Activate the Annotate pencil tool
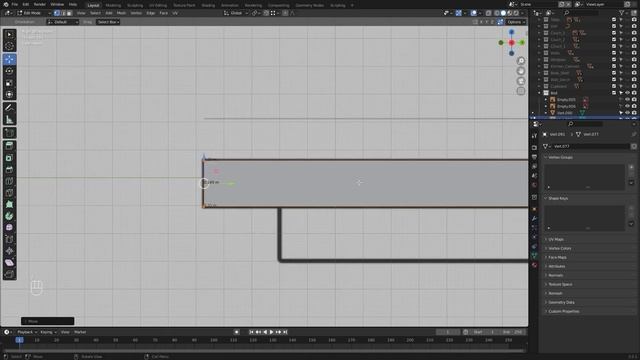 click(x=9, y=108)
